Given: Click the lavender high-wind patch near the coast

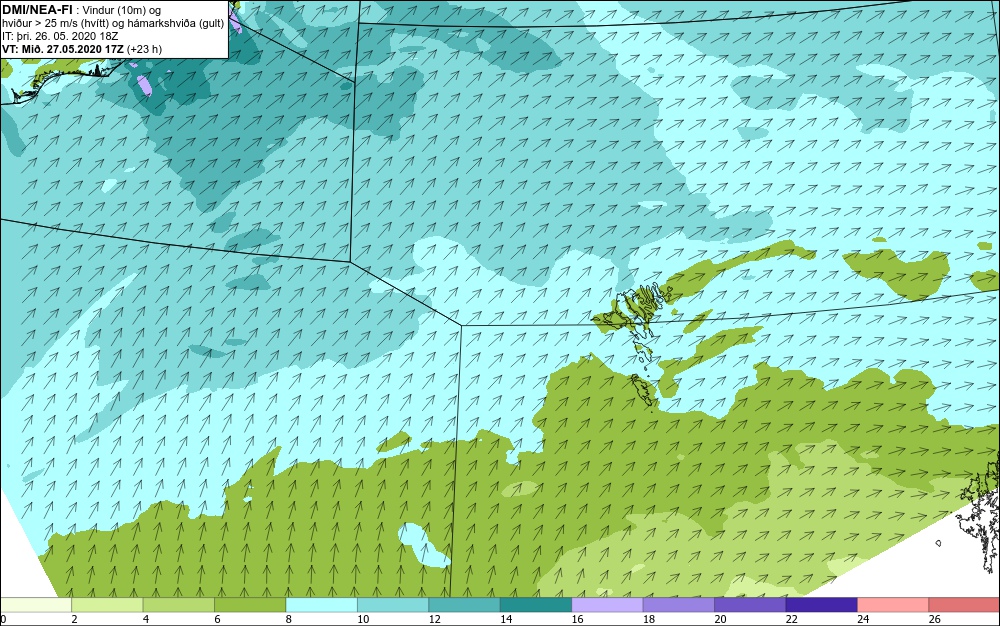Looking at the screenshot, I should click(x=145, y=85).
